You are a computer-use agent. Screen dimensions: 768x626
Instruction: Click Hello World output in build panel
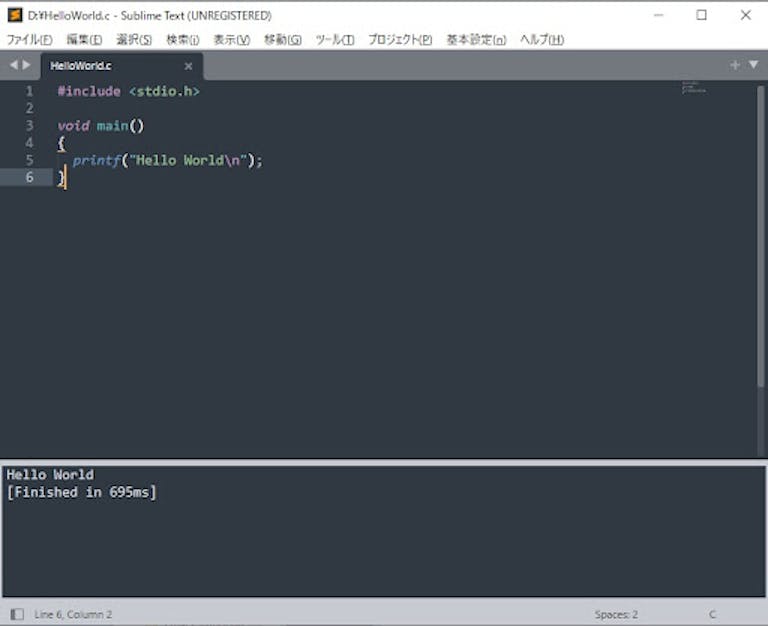[50, 475]
